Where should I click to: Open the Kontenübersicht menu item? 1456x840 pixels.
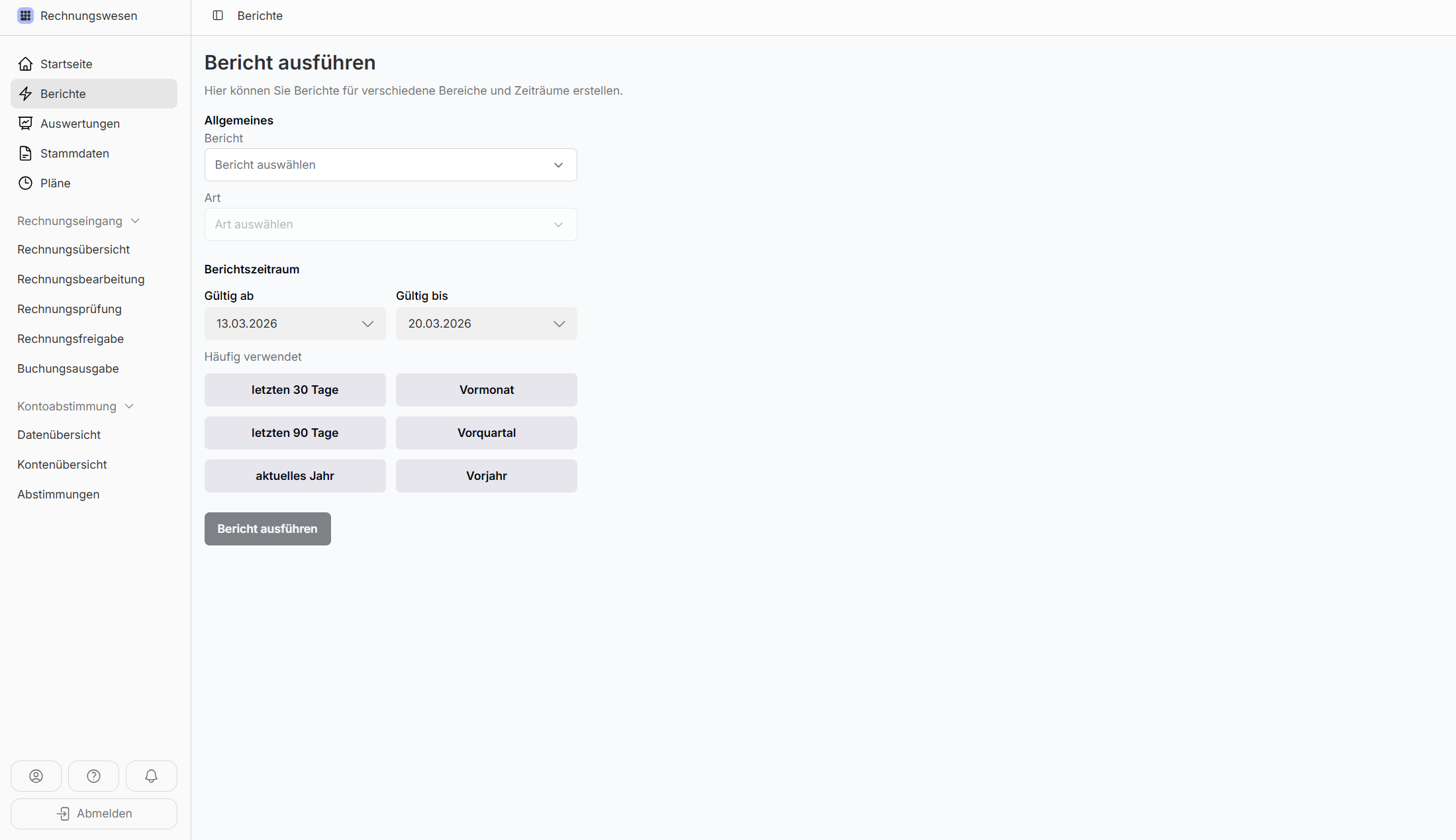[62, 465]
